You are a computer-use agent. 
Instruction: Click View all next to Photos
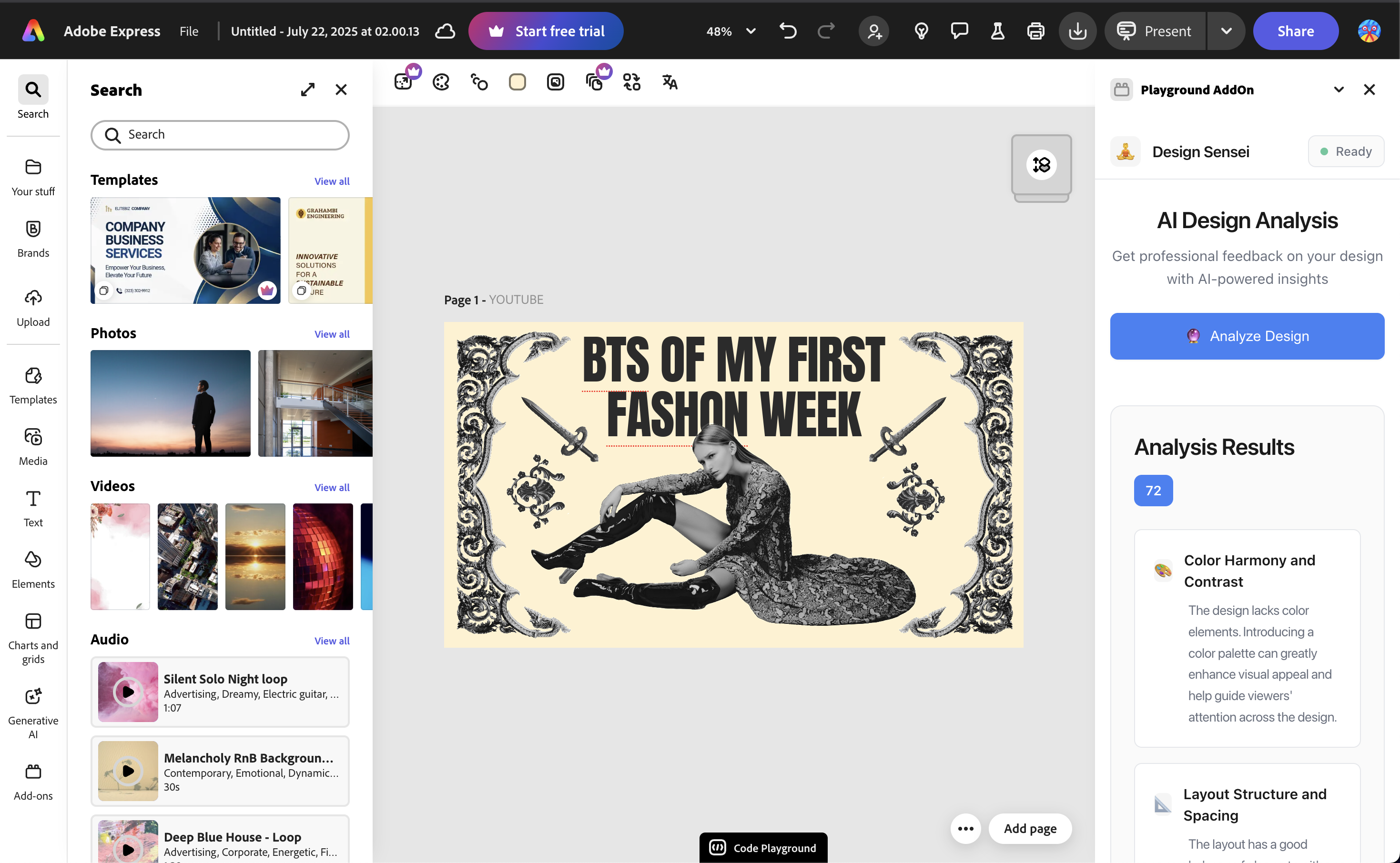[x=332, y=334]
